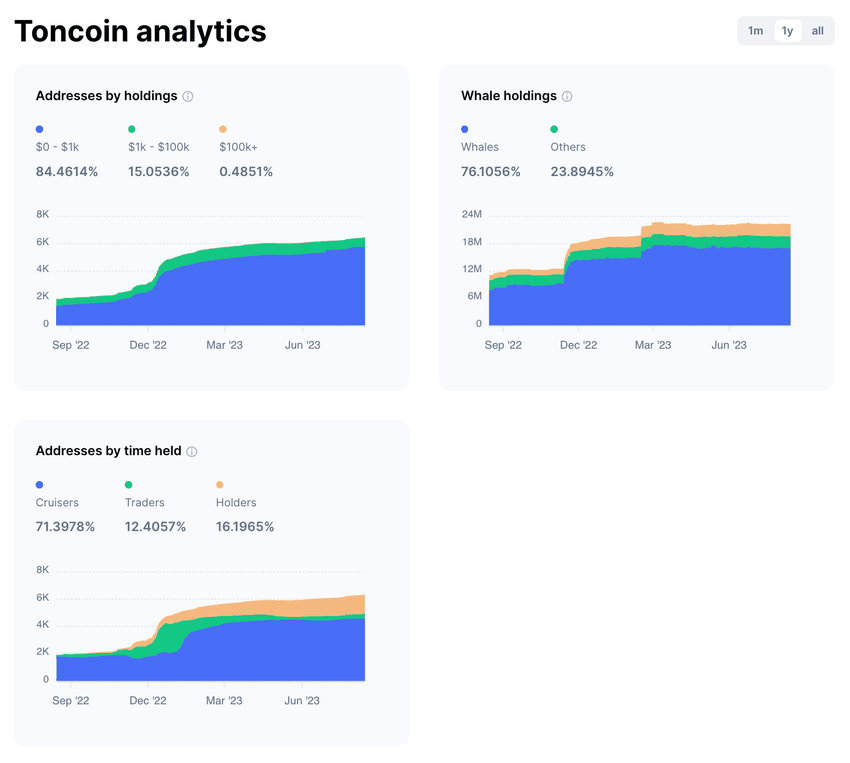Click the Toncoin analytics heading
850x763 pixels.
140,31
